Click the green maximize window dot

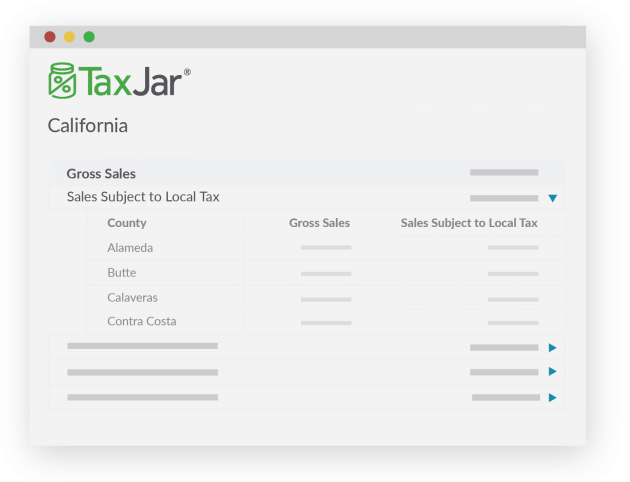click(89, 37)
